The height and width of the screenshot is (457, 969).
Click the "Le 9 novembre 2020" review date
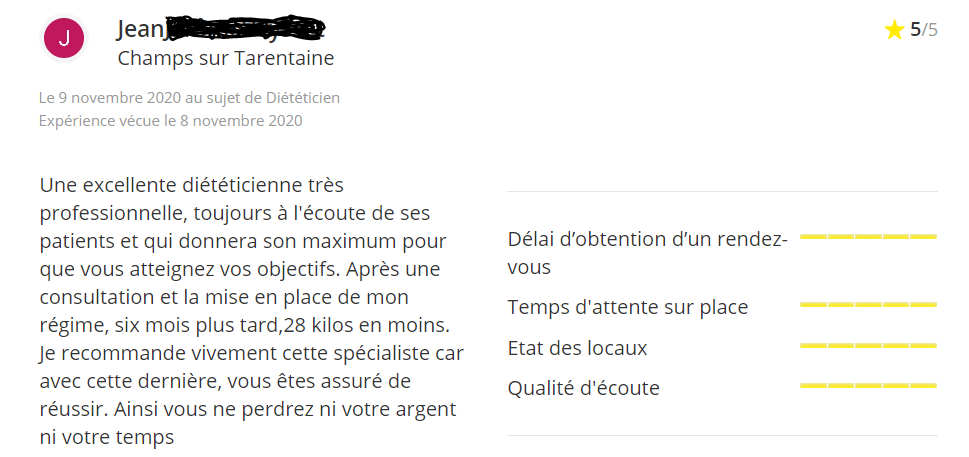(109, 98)
